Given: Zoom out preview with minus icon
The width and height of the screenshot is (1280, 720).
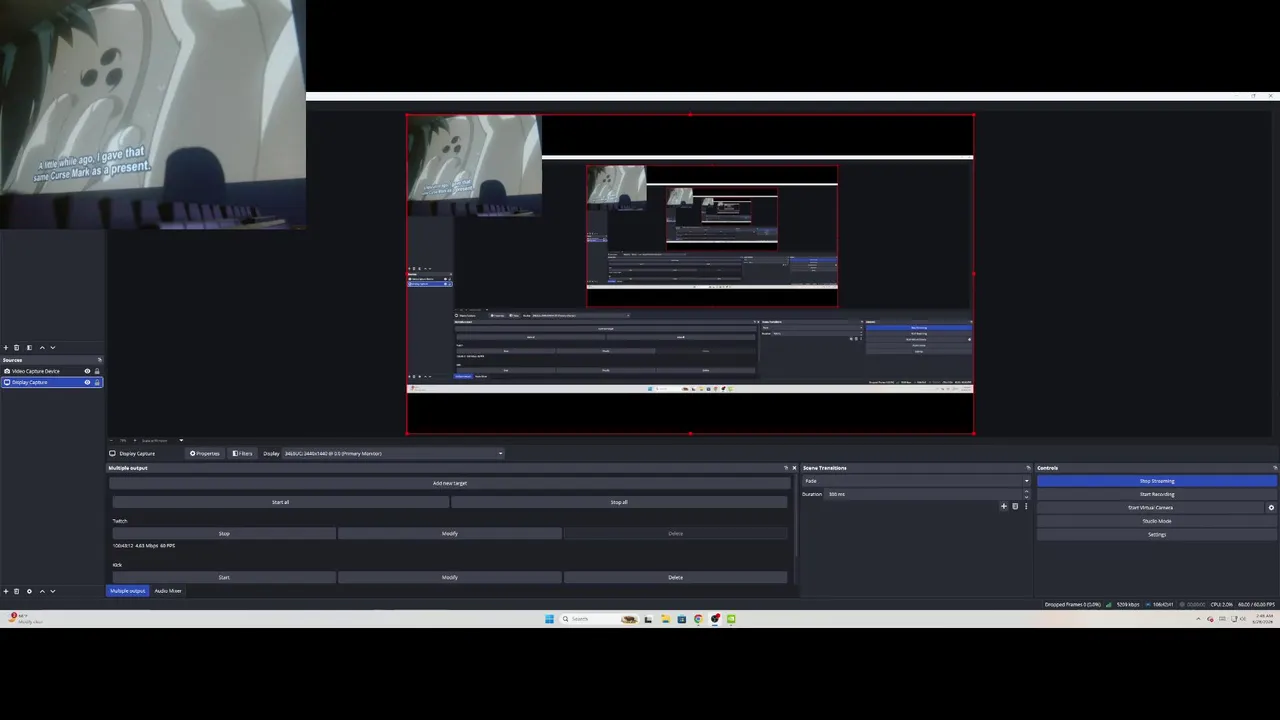Looking at the screenshot, I should 111,440.
